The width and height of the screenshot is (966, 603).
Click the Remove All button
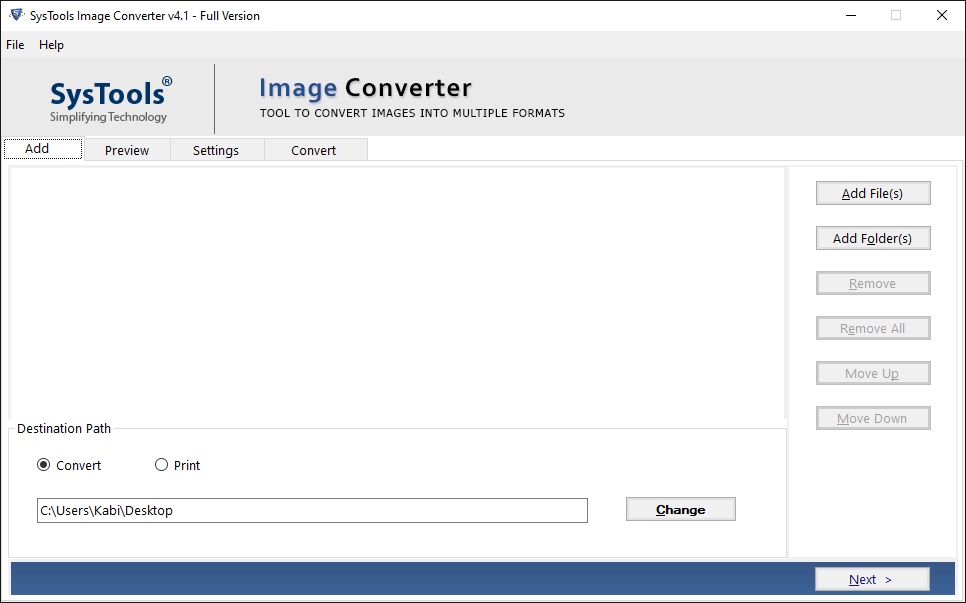click(x=872, y=328)
